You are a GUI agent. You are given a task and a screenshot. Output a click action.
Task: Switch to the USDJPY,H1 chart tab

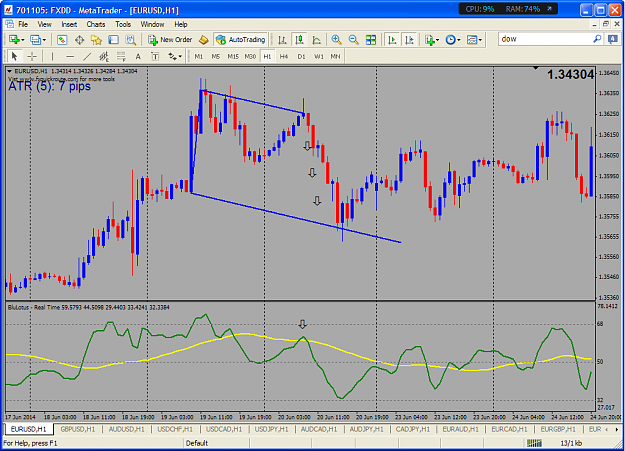coord(271,429)
